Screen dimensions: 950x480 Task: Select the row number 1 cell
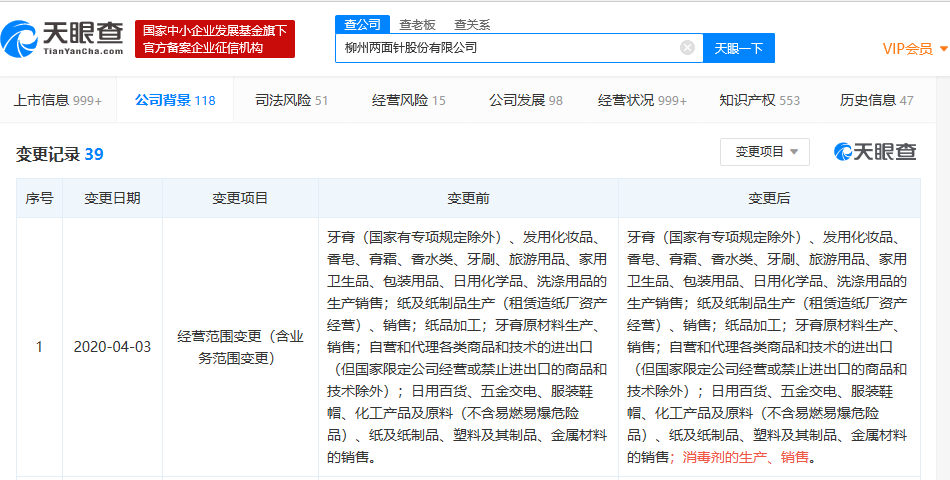39,347
